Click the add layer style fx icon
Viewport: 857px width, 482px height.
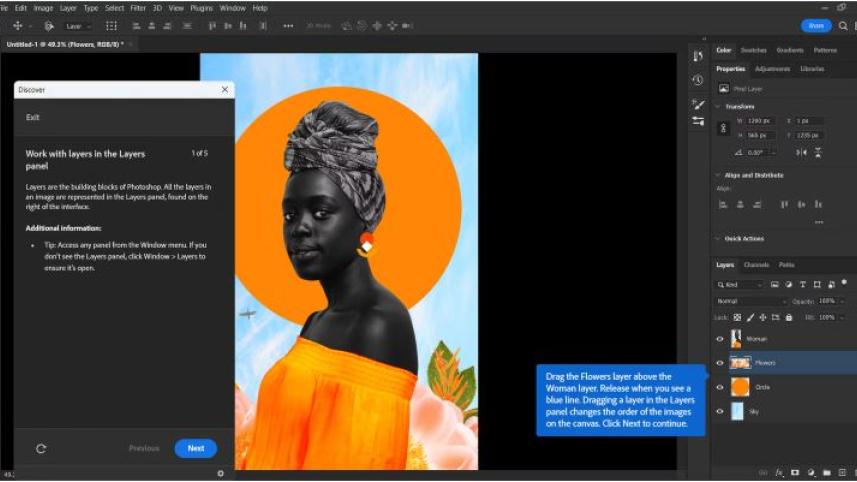[x=778, y=471]
